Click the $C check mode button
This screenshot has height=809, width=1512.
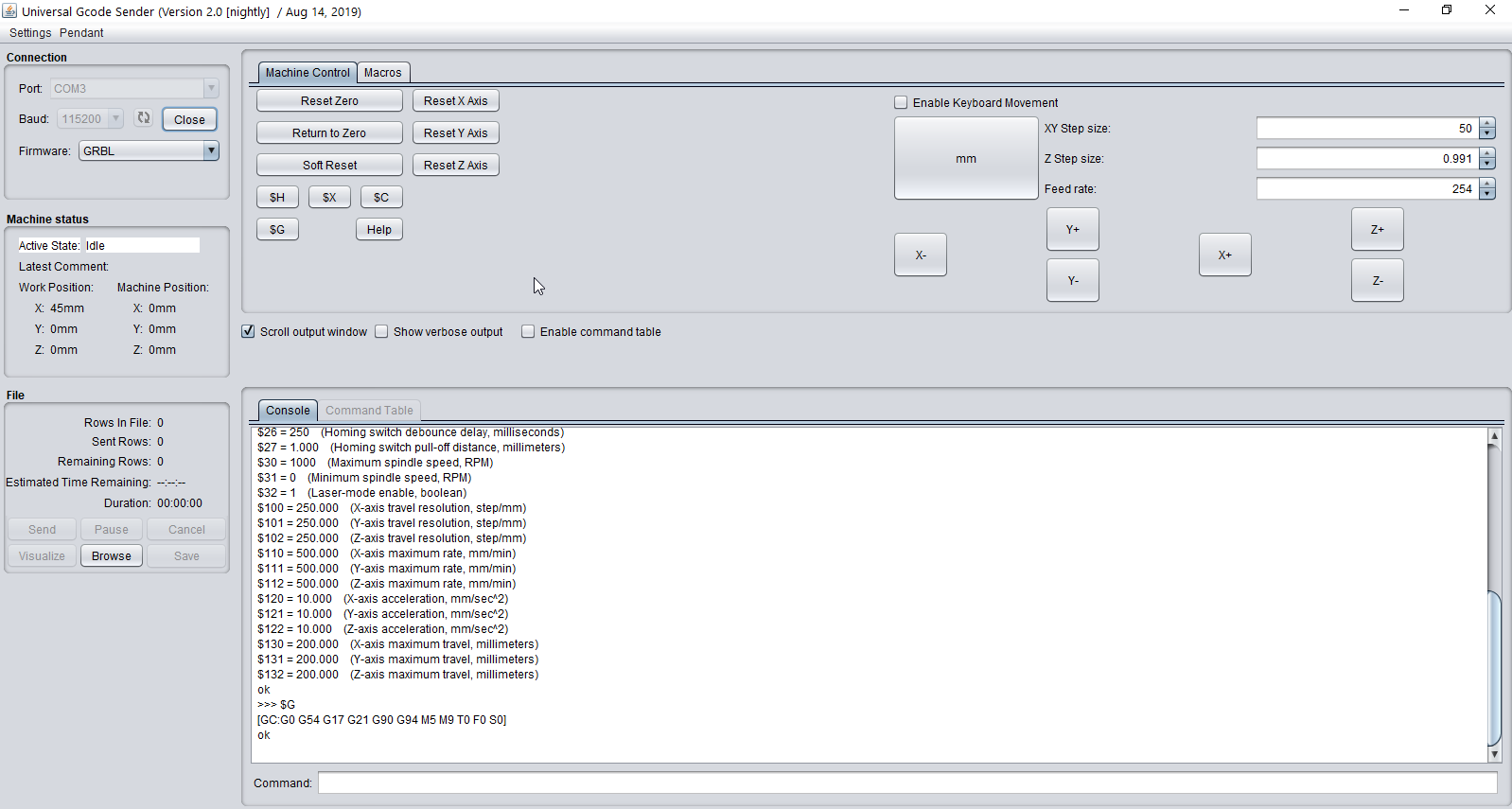pos(380,198)
